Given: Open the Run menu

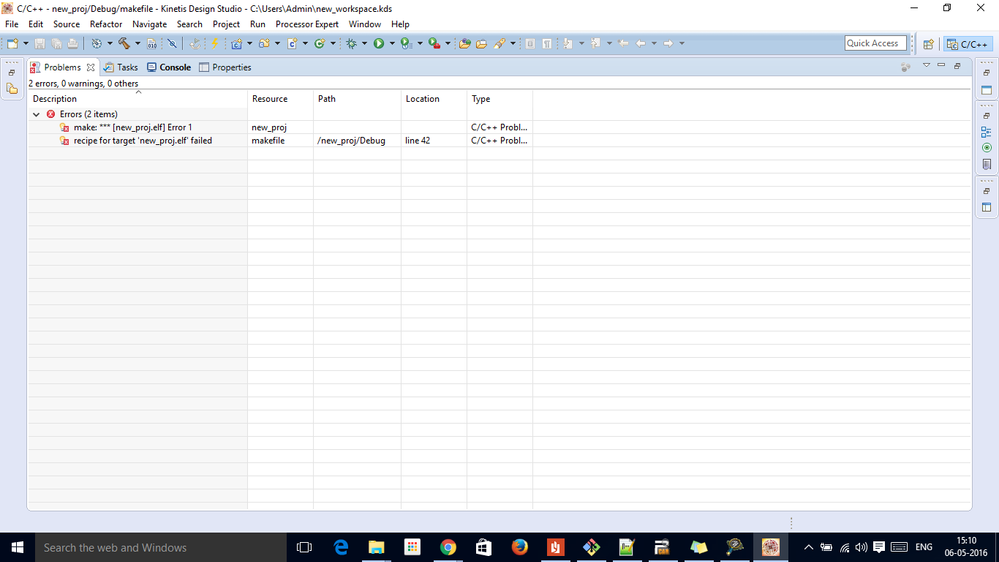Looking at the screenshot, I should [257, 24].
